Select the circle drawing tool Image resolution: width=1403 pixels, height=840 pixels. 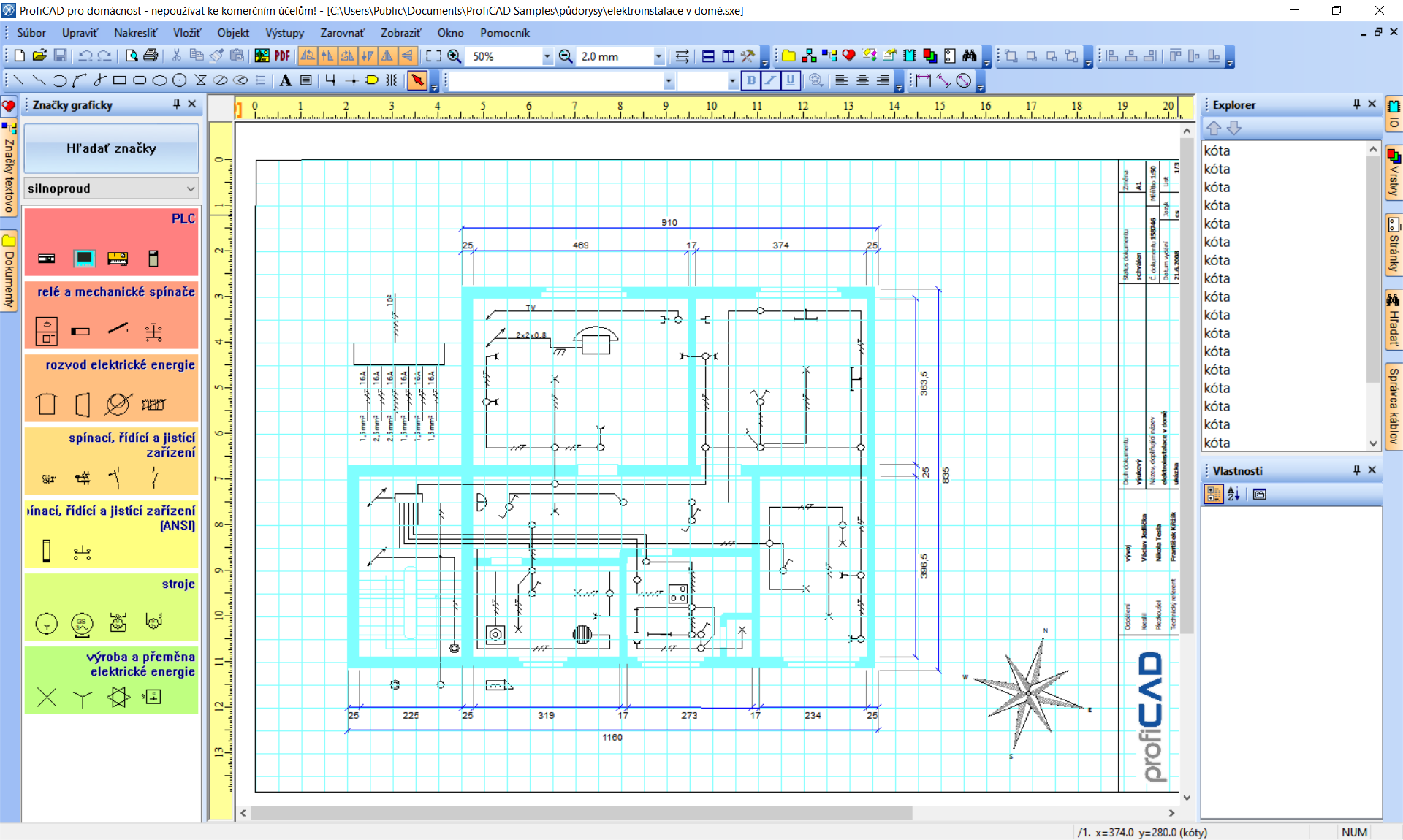pos(179,80)
